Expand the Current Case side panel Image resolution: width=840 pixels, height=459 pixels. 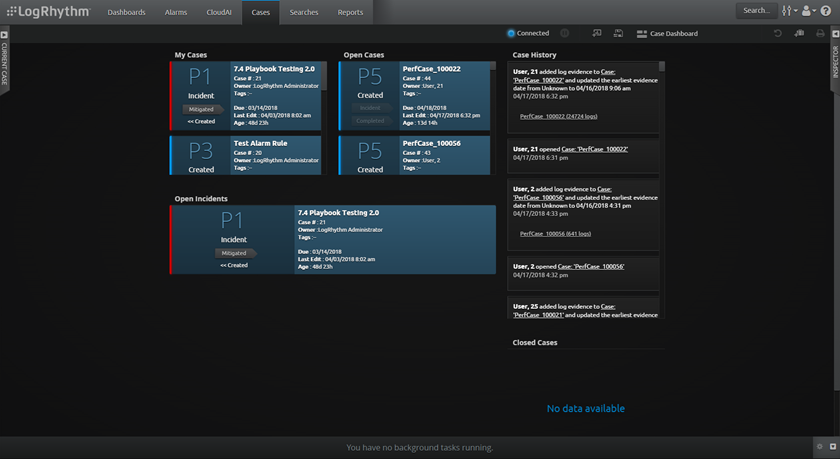tap(4, 62)
